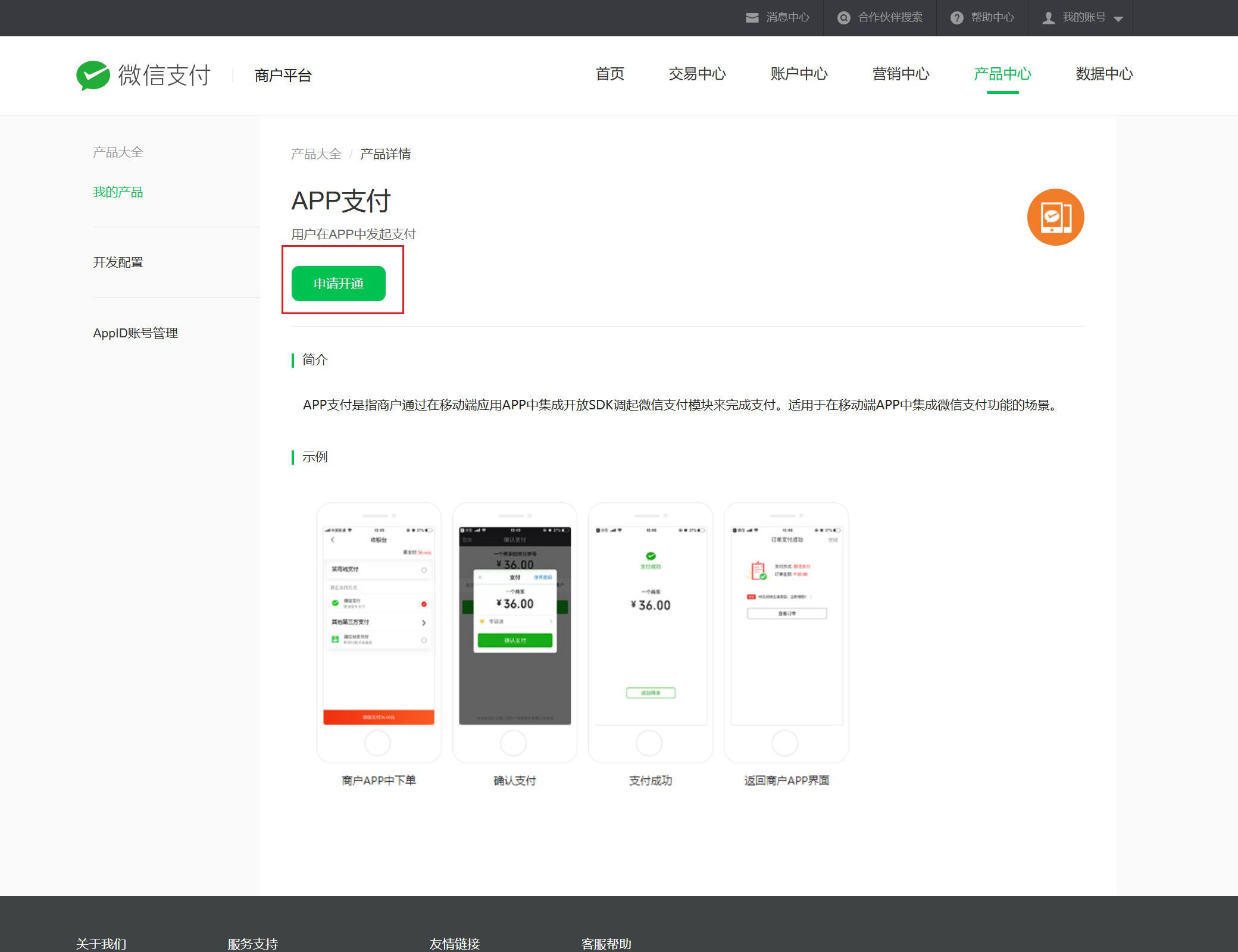
Task: Click the 产品大全 breadcrumb link
Action: 316,154
